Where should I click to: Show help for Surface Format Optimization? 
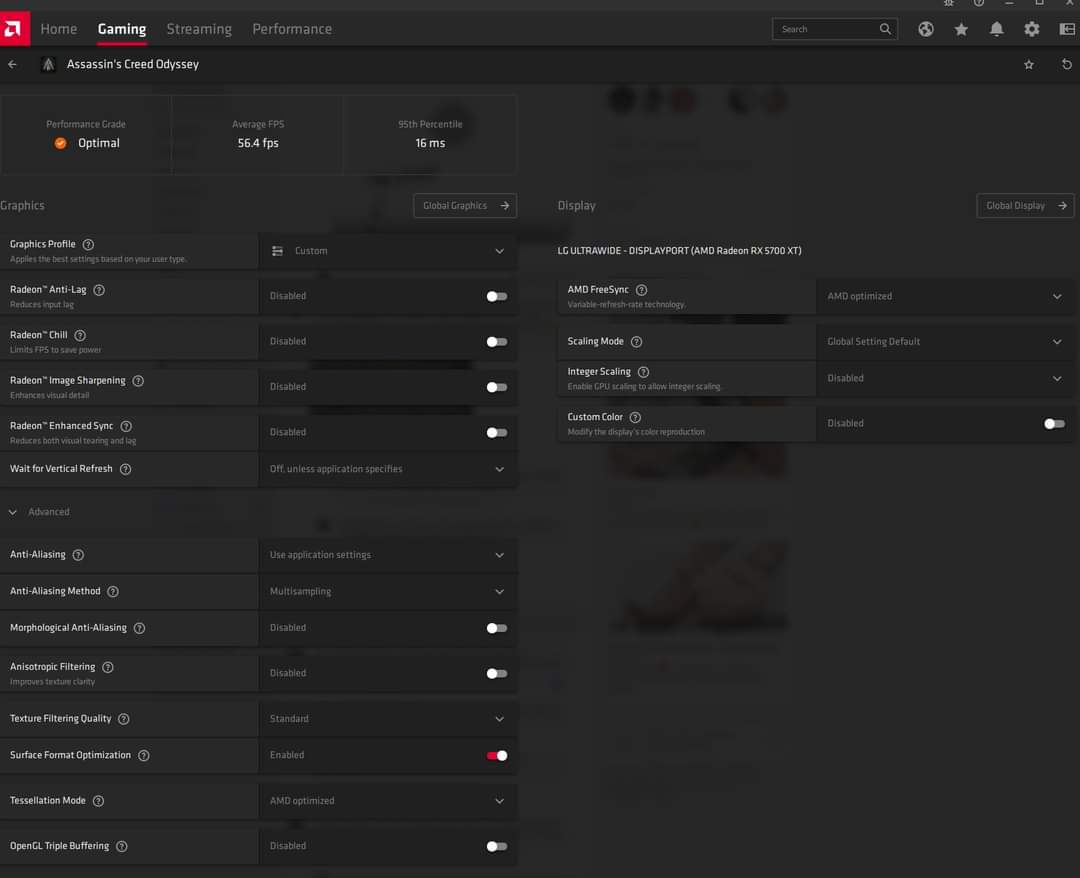coord(143,755)
